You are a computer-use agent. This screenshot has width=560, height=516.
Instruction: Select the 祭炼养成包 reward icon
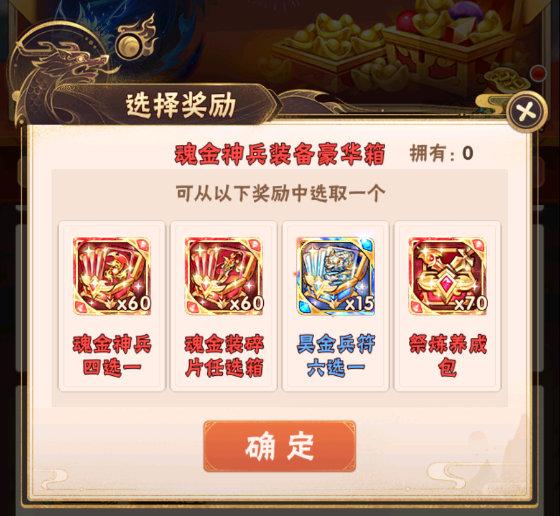tap(448, 276)
